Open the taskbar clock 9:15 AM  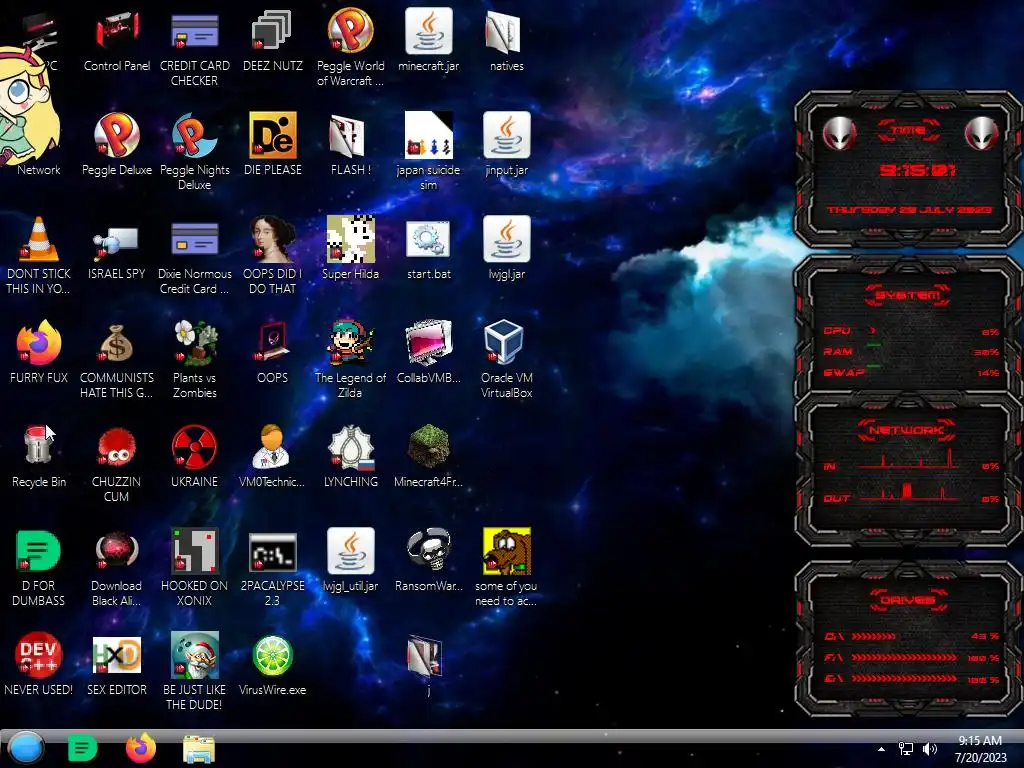click(x=980, y=749)
